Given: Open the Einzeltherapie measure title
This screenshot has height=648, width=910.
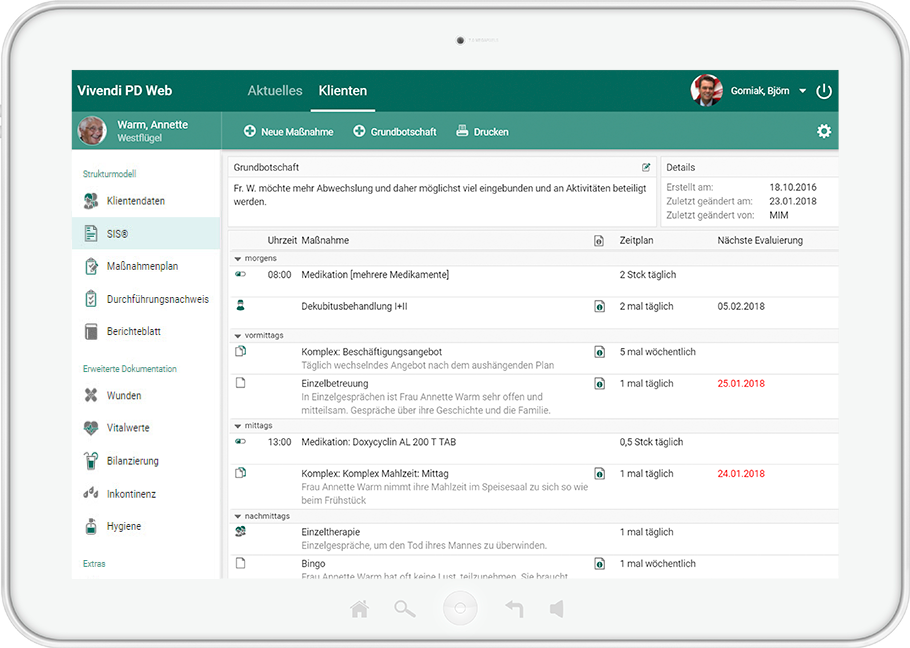Looking at the screenshot, I should pyautogui.click(x=331, y=532).
